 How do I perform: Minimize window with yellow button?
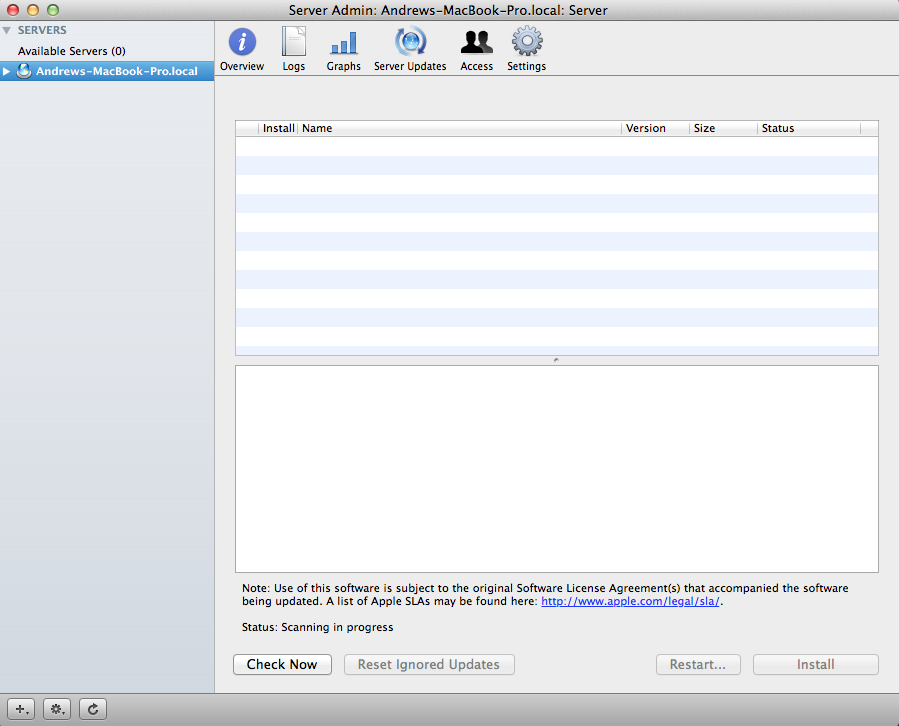(x=33, y=10)
